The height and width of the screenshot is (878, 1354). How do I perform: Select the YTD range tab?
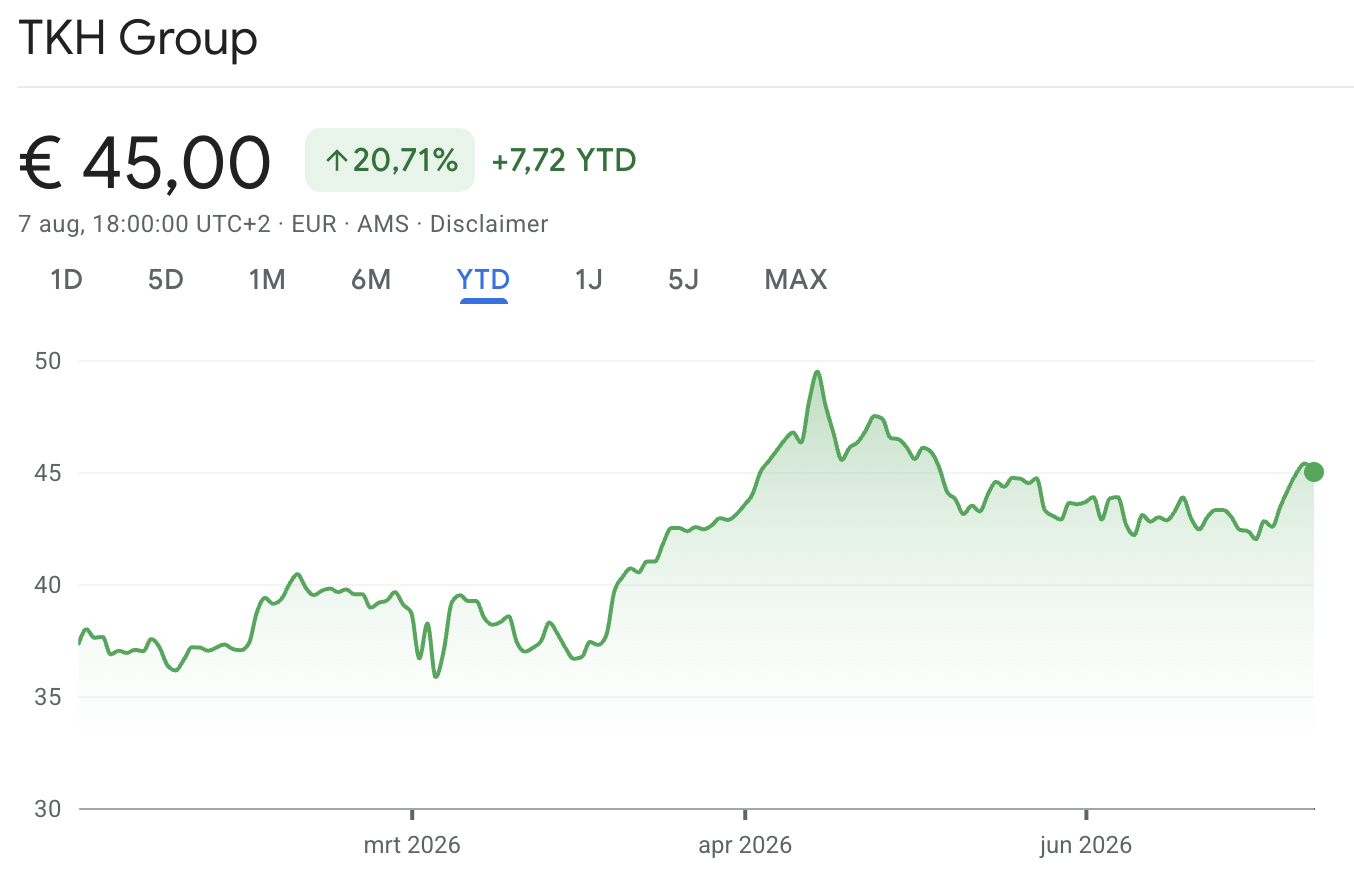coord(484,280)
